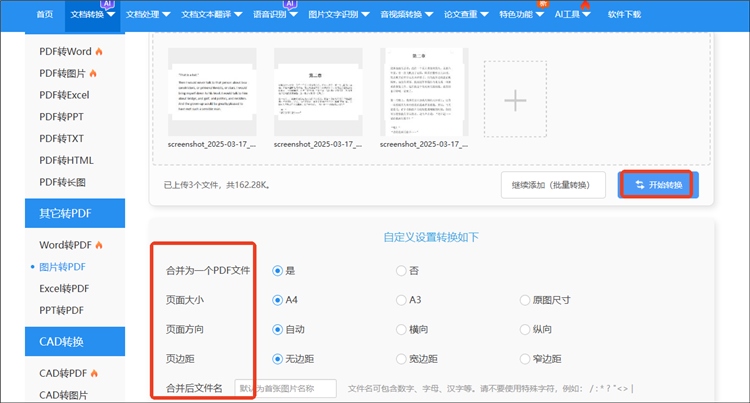Screen dimensions: 750x403
Task: Expand the 文档处理 dropdown menu
Action: [x=148, y=14]
